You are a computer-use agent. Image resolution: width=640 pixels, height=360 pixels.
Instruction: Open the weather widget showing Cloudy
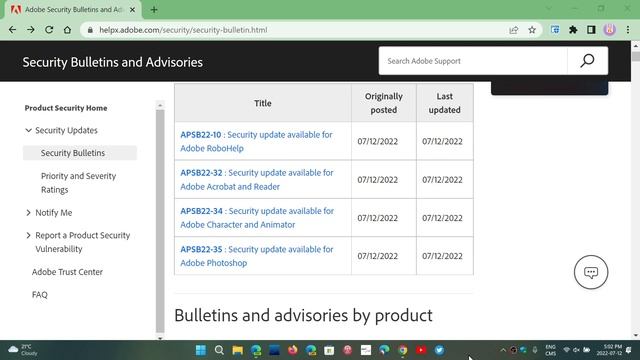(x=24, y=350)
